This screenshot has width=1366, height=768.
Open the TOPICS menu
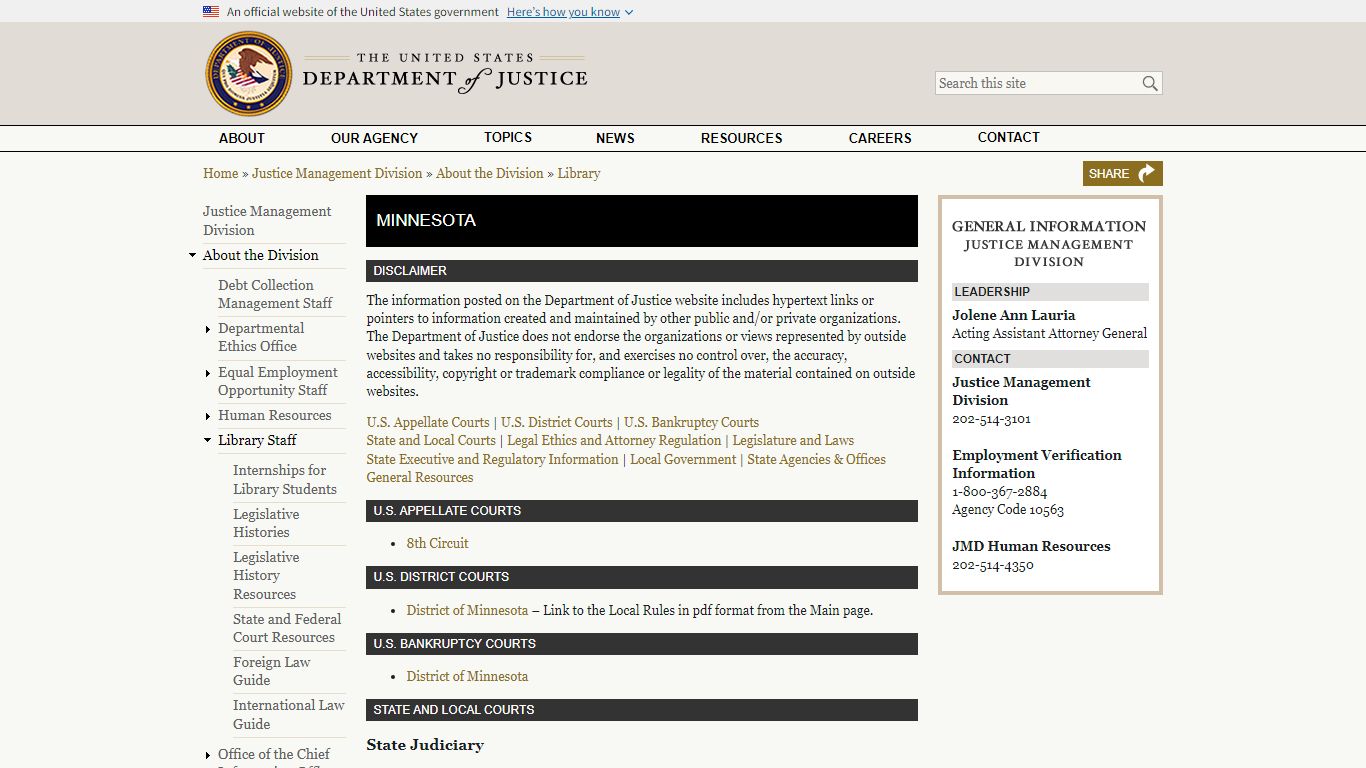click(508, 137)
